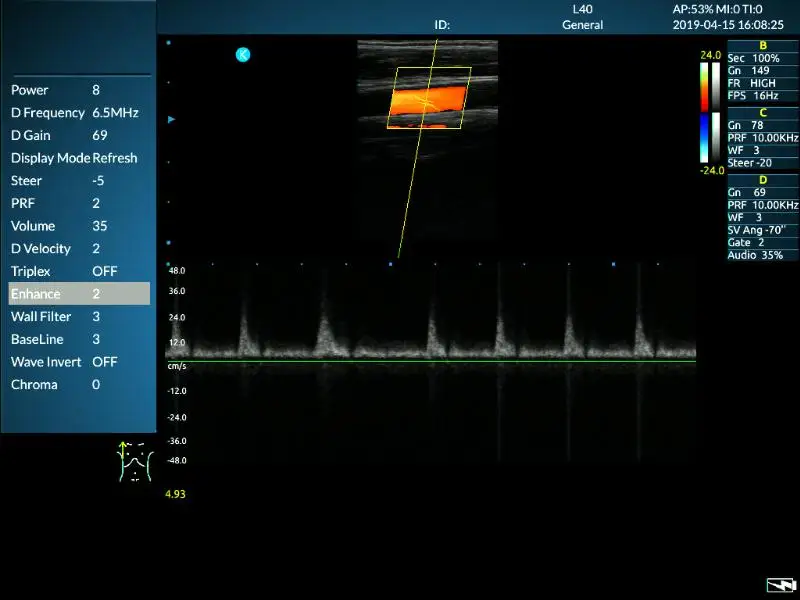Click the body marker pictogram icon
This screenshot has width=800, height=600.
click(133, 462)
